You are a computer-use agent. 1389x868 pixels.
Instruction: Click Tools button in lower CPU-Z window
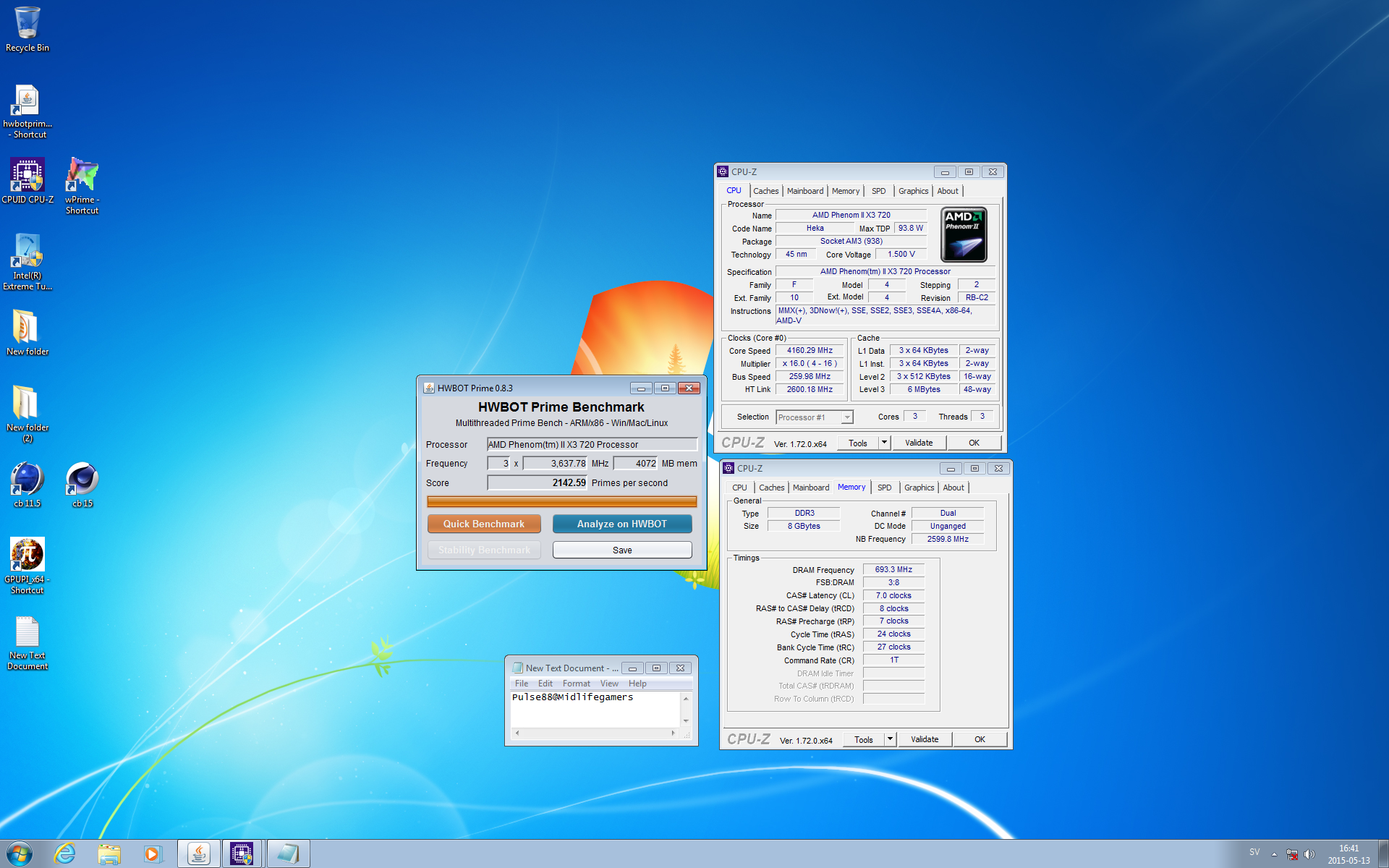[x=864, y=739]
